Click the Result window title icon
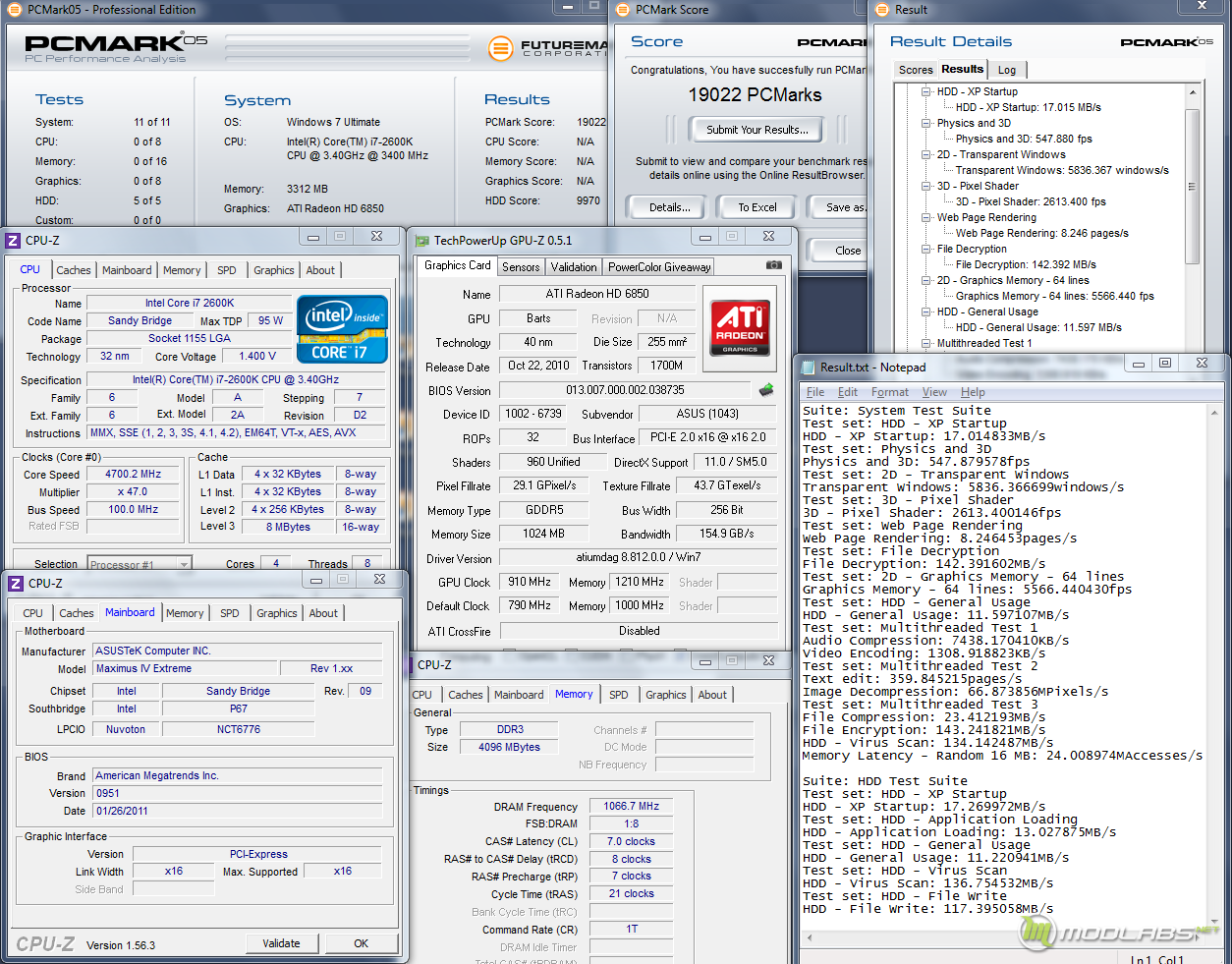 coord(881,10)
